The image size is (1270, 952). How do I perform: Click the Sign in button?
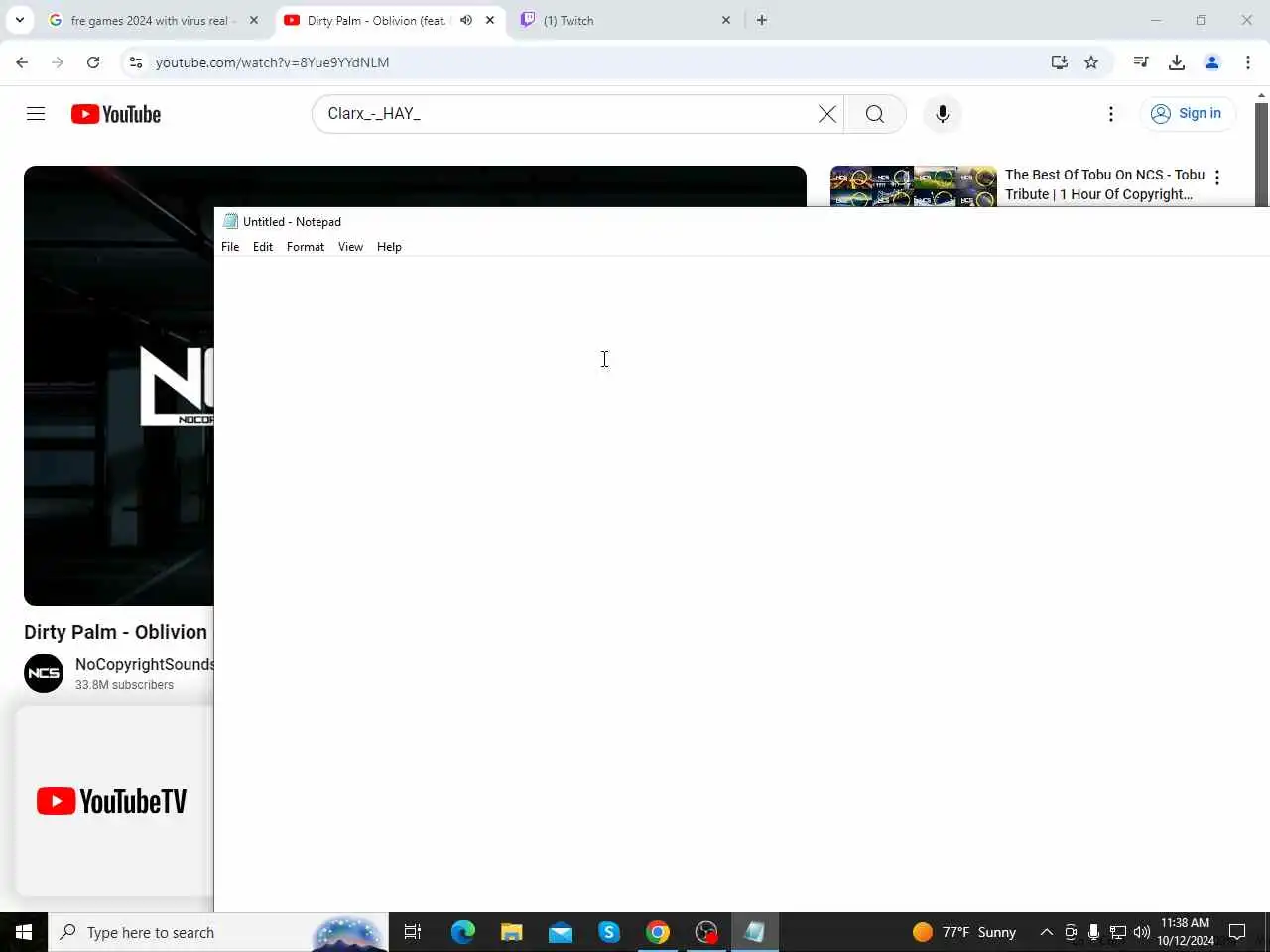pyautogui.click(x=1187, y=113)
